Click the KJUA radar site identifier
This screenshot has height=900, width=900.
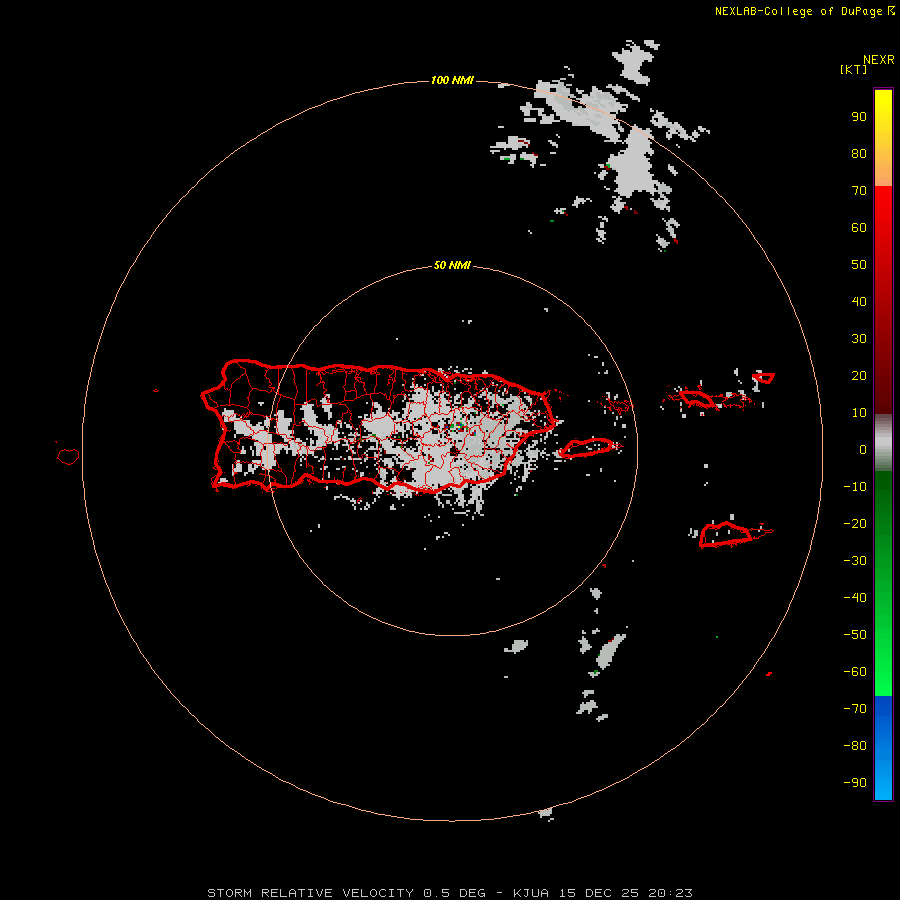(530, 893)
